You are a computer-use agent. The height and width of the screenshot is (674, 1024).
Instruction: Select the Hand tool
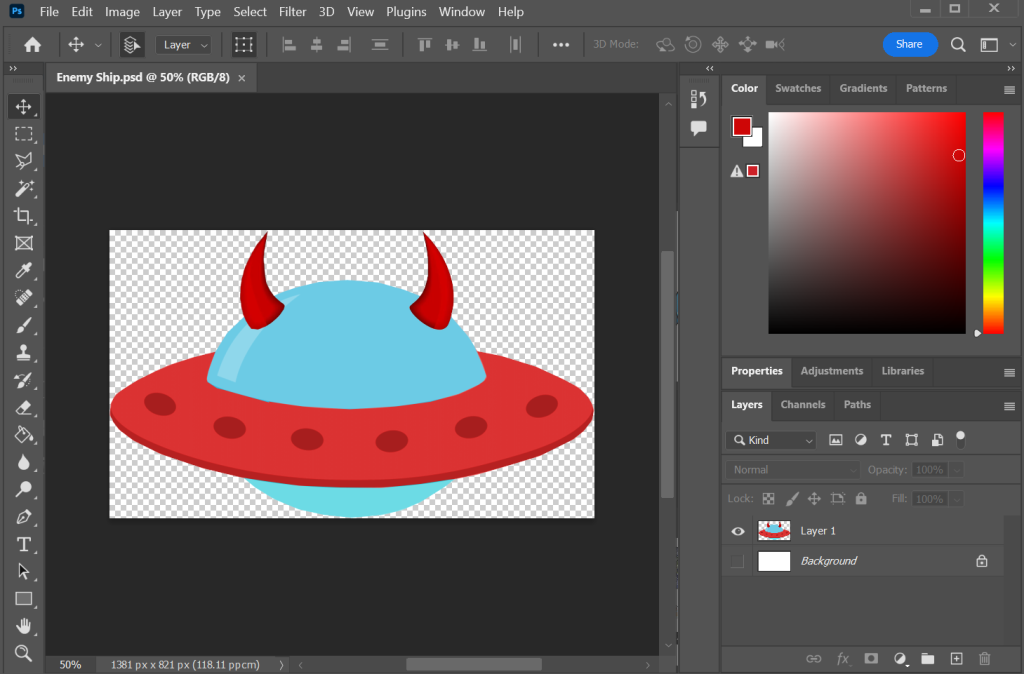point(24,626)
